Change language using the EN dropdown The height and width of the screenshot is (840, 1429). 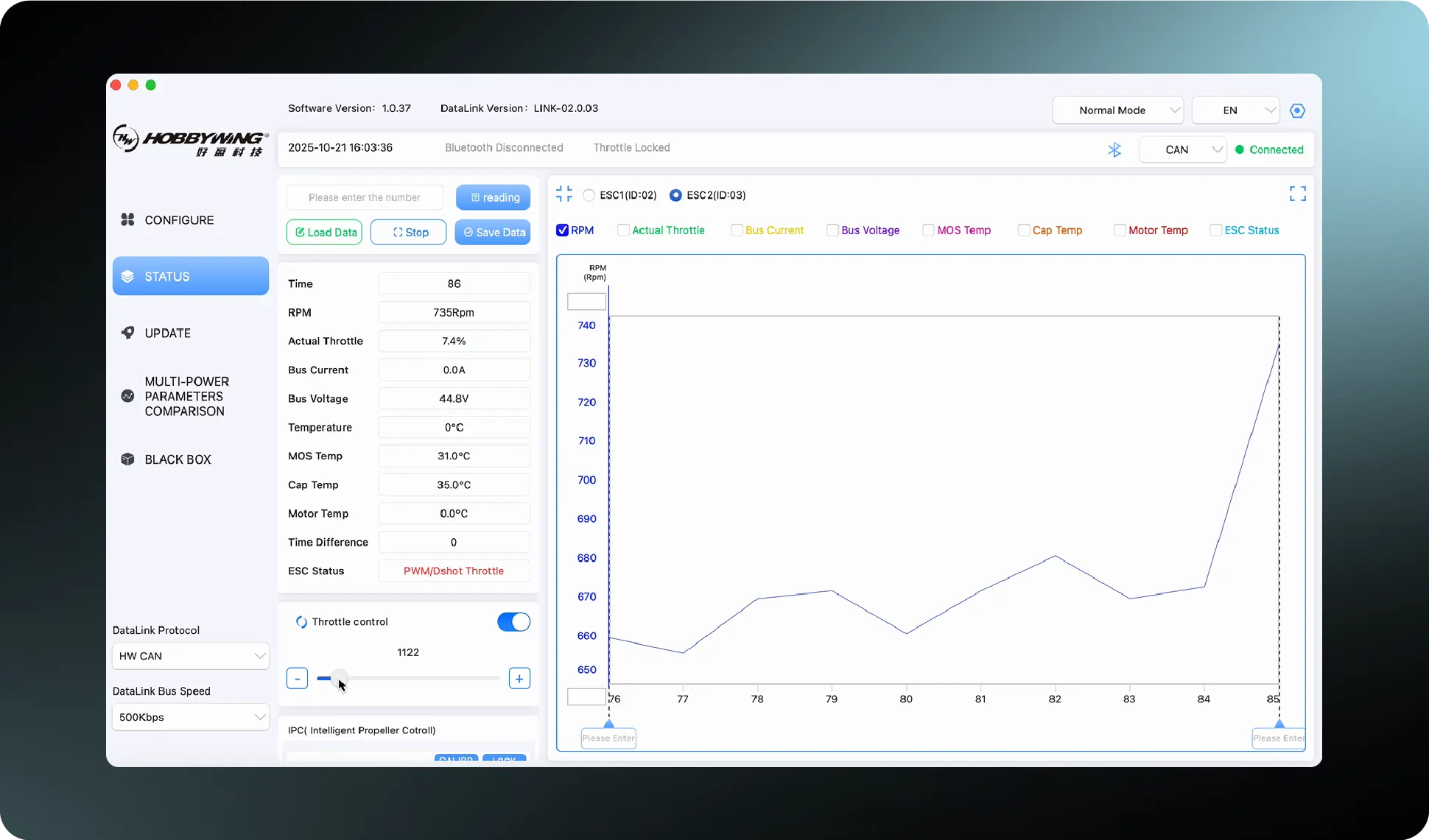point(1235,110)
